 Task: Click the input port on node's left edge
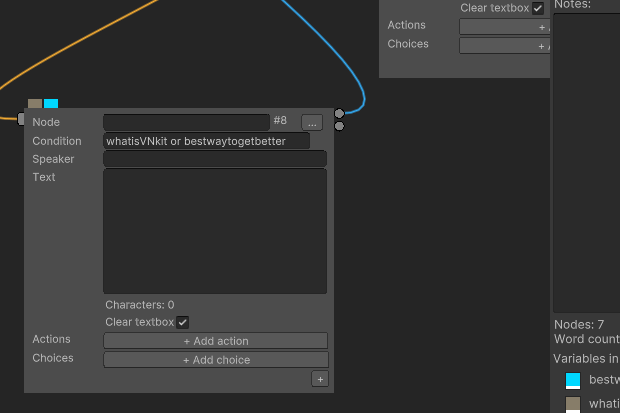(x=21, y=119)
